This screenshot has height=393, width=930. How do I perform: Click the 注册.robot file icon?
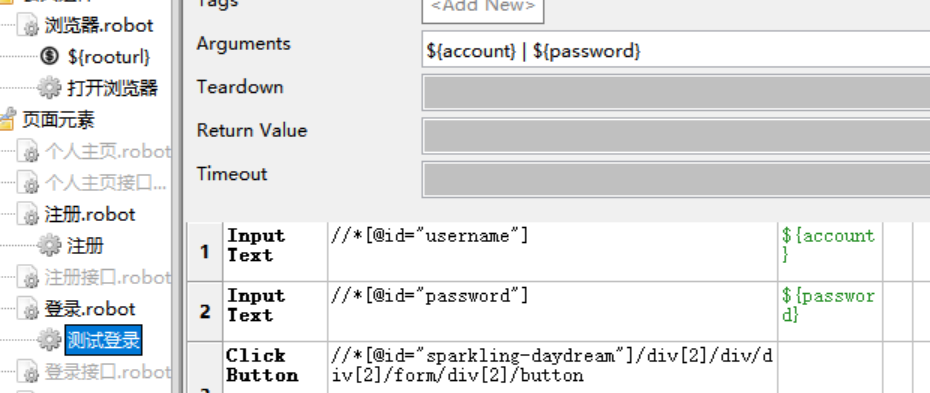pyautogui.click(x=28, y=214)
